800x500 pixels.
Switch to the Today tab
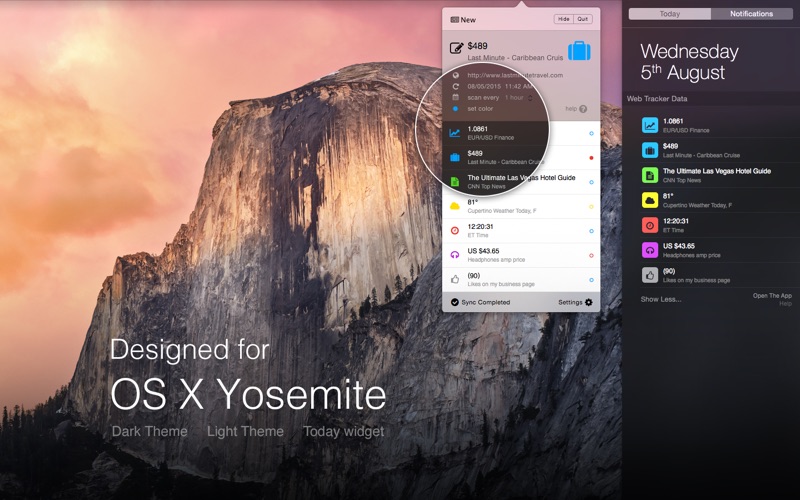coord(669,14)
